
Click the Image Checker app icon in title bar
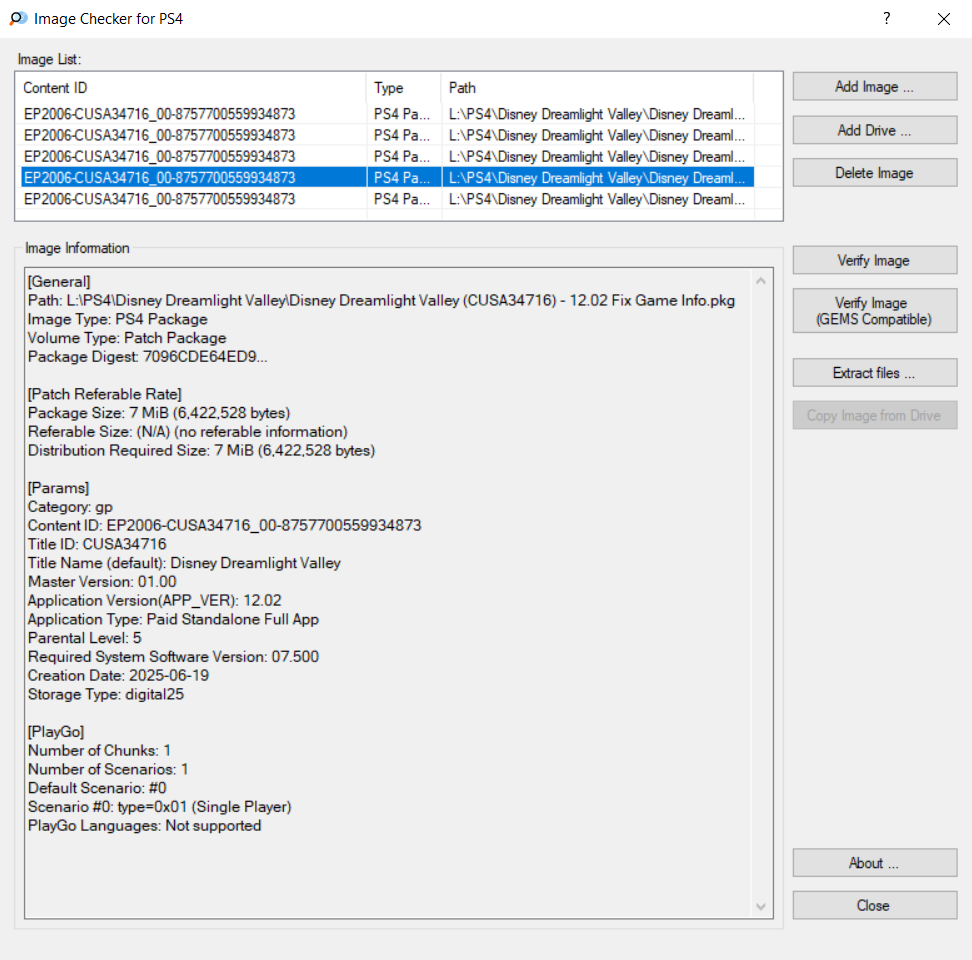click(x=18, y=19)
